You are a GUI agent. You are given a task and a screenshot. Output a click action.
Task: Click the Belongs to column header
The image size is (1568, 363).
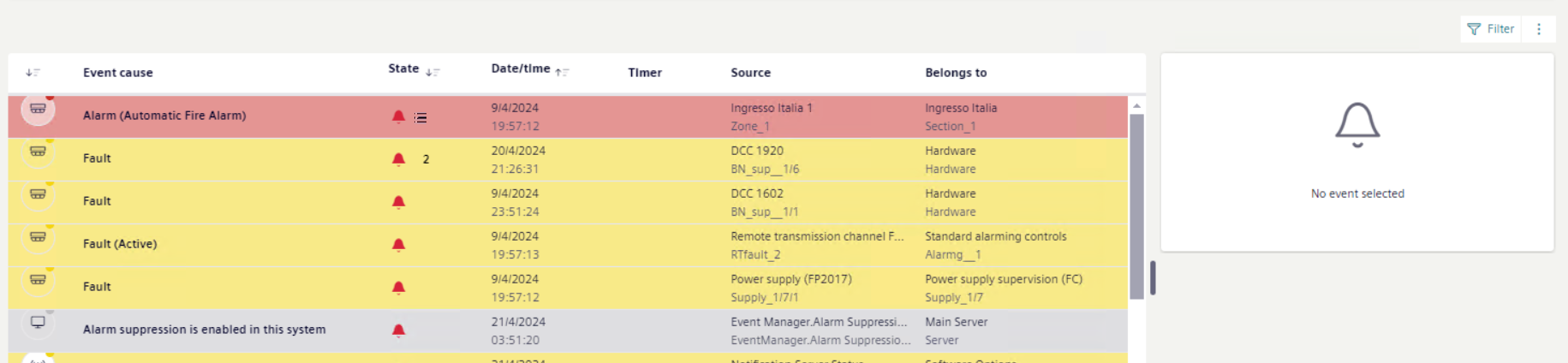[x=956, y=73]
